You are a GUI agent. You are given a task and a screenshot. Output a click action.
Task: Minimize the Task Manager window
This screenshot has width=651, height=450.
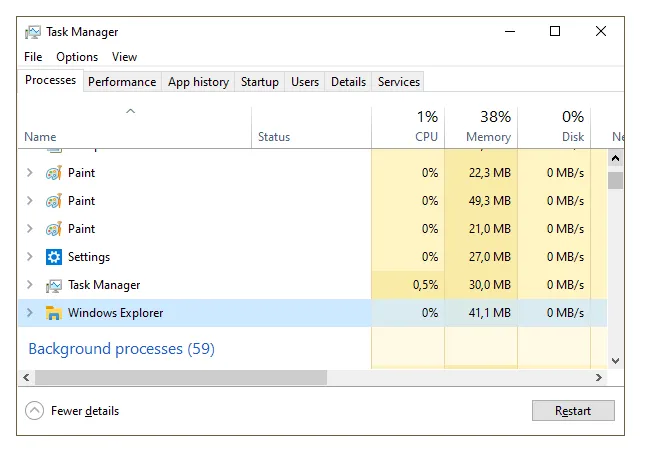510,32
